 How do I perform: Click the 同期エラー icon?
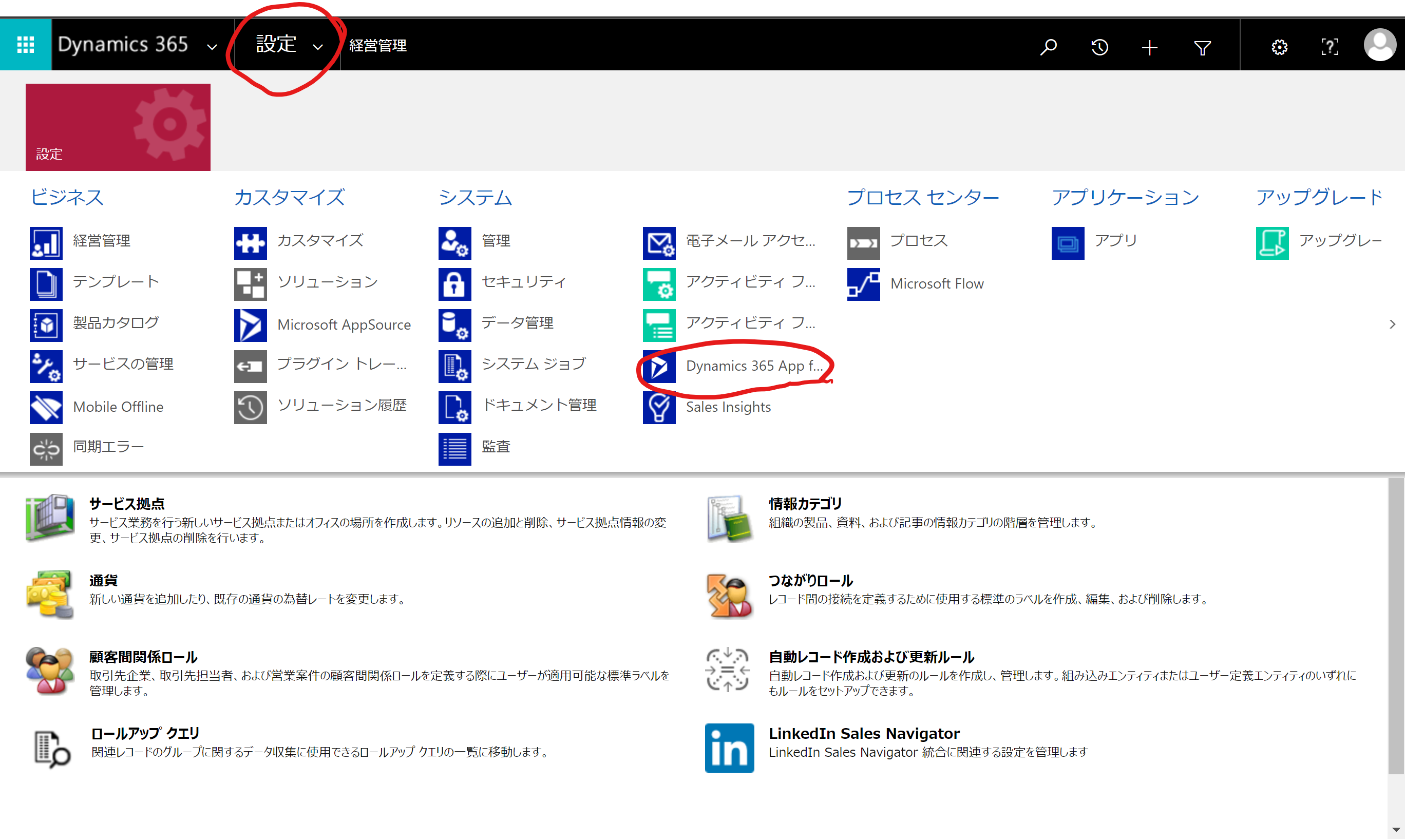coord(46,448)
